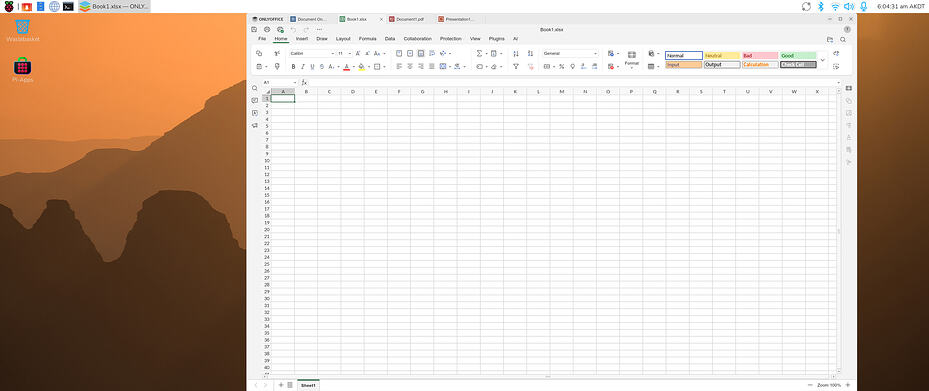Click Zoom in plus at status bar
Viewport: 929px width, 391px height.
coord(847,385)
